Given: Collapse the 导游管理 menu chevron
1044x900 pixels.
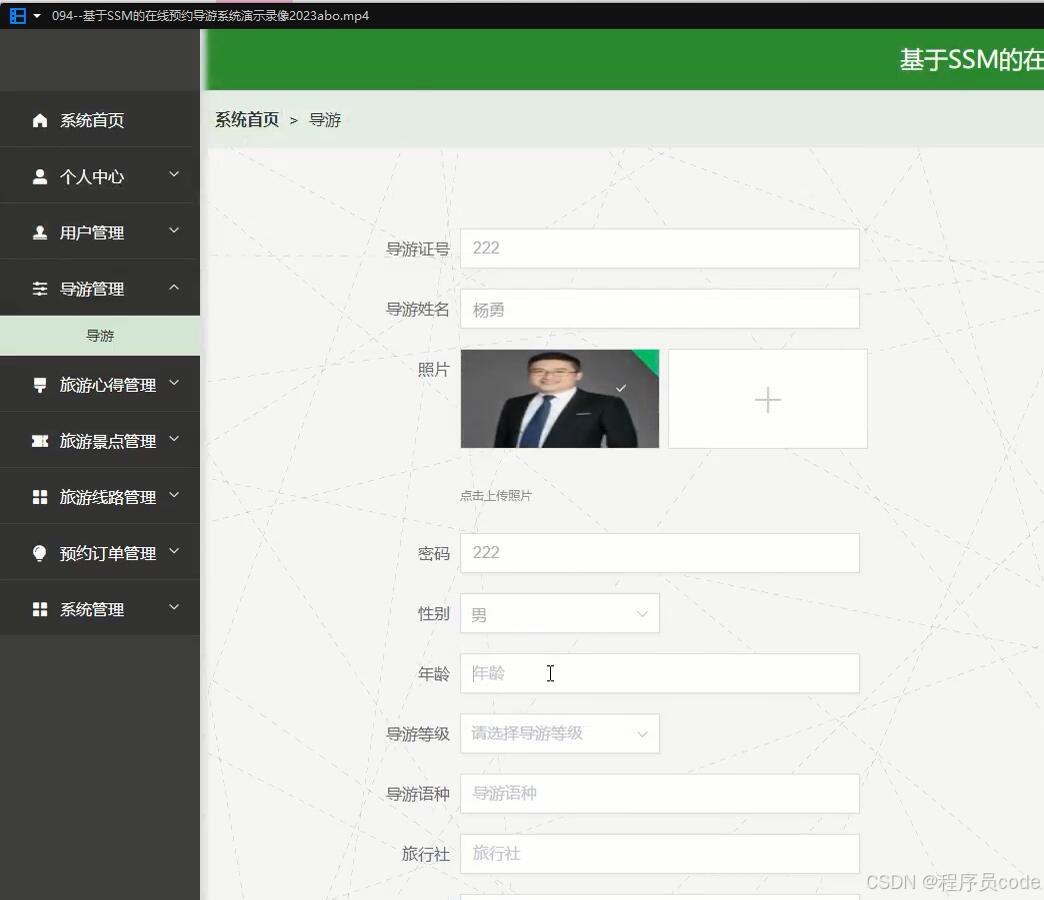Looking at the screenshot, I should 174,287.
